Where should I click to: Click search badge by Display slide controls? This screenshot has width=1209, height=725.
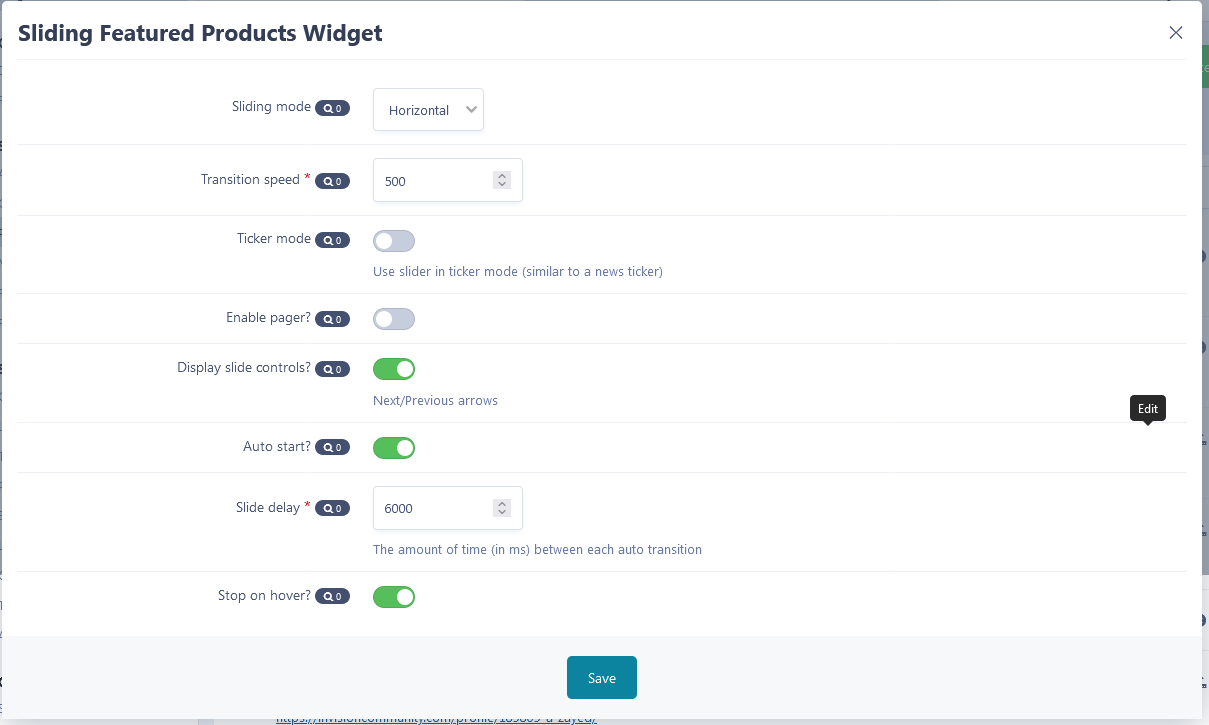[x=332, y=369]
